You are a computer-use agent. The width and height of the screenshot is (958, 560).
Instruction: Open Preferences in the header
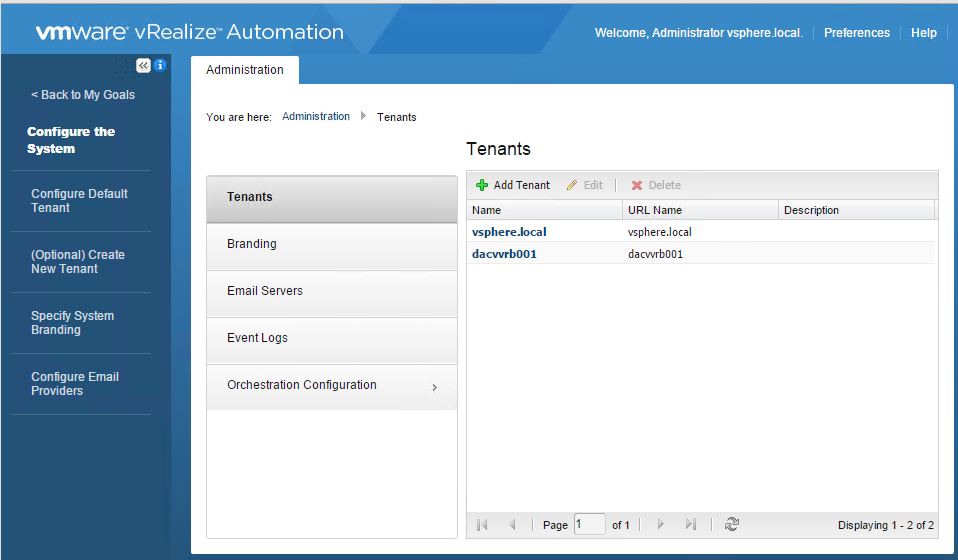[857, 33]
